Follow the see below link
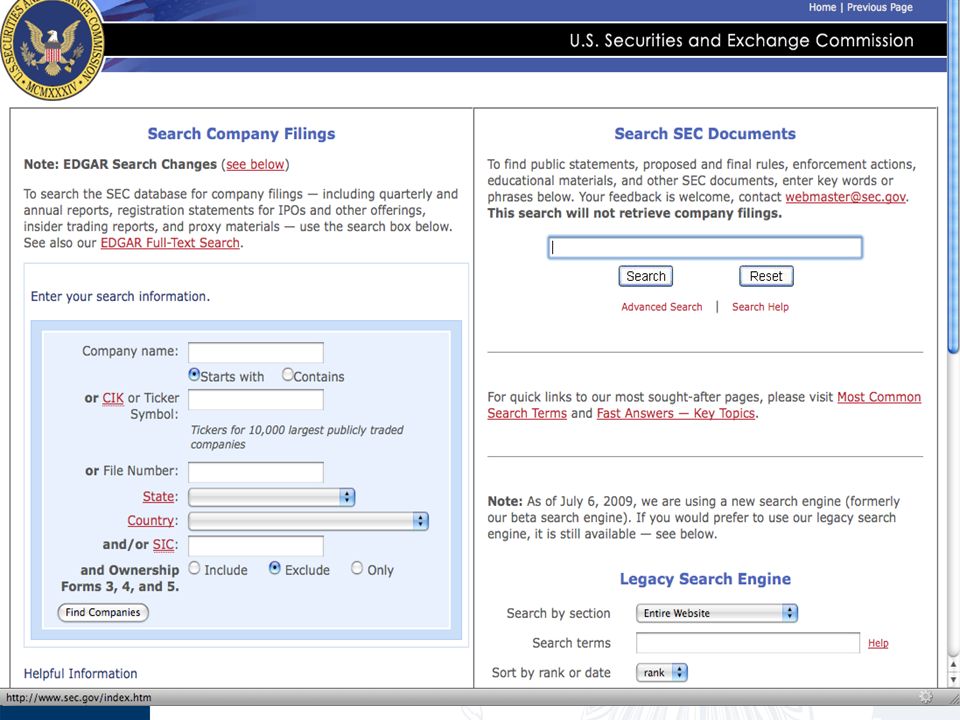This screenshot has height=720, width=960. [x=255, y=164]
